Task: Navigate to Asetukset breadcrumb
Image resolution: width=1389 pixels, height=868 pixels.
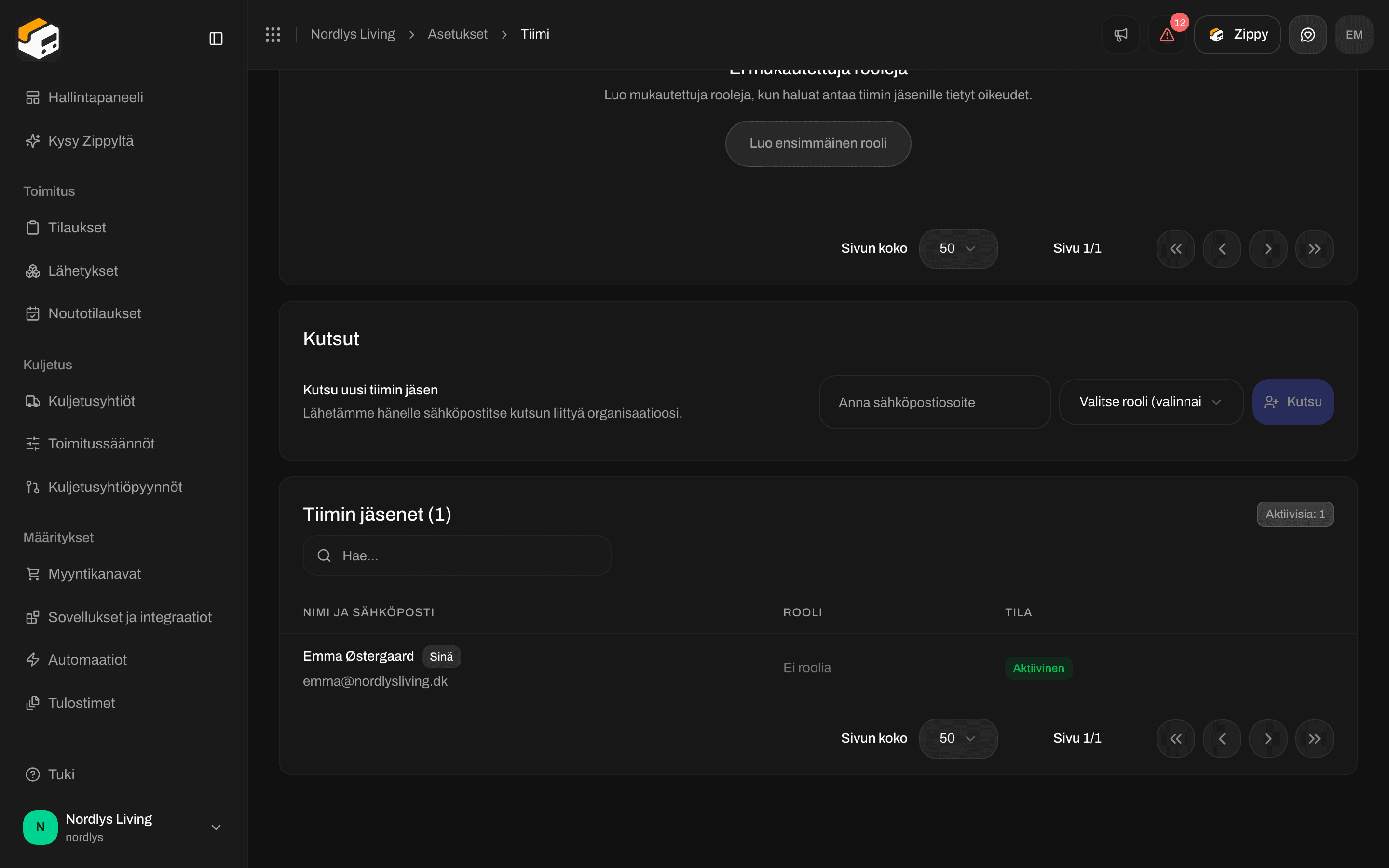Action: point(457,34)
